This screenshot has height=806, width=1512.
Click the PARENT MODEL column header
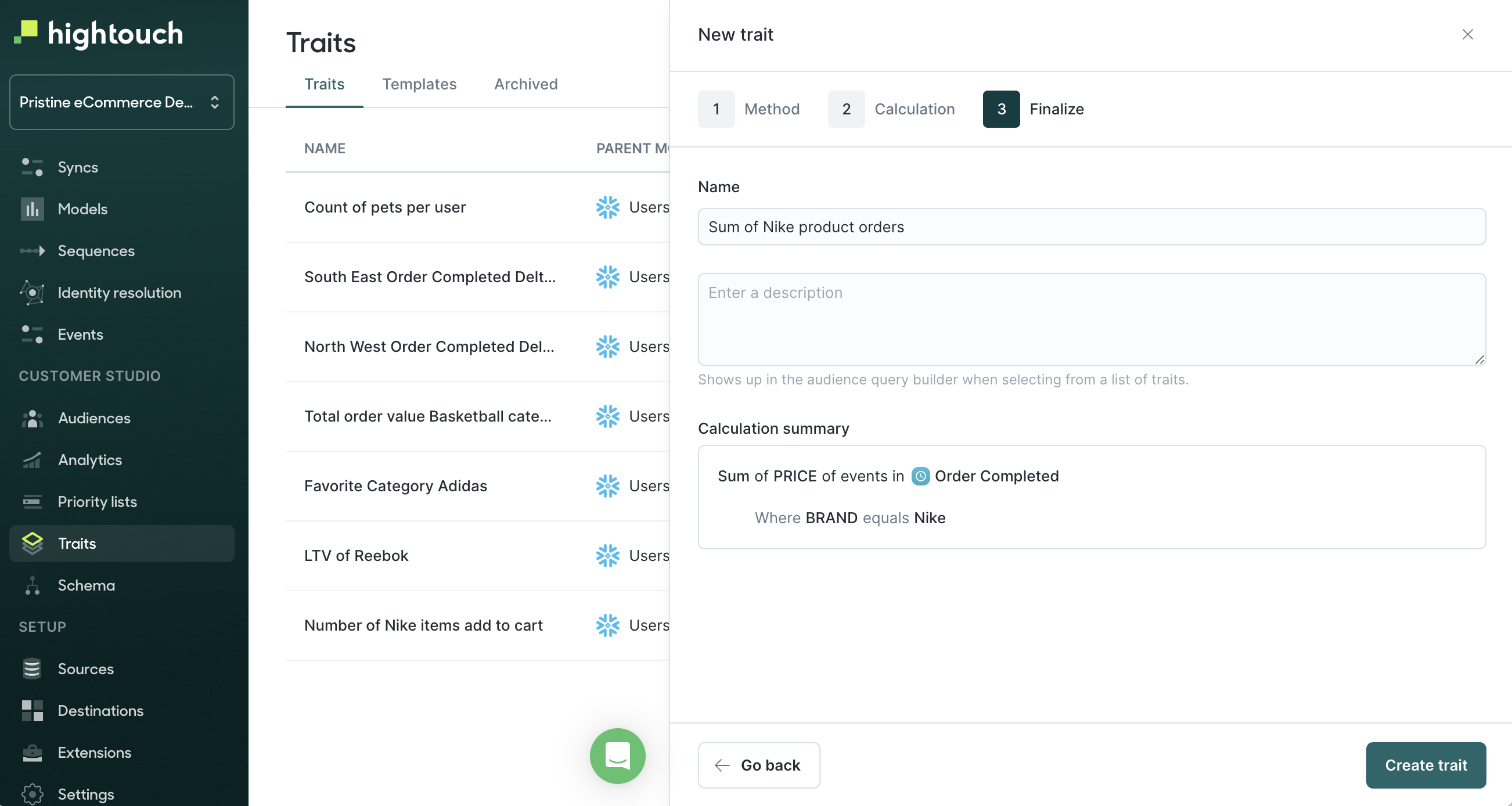pos(633,149)
